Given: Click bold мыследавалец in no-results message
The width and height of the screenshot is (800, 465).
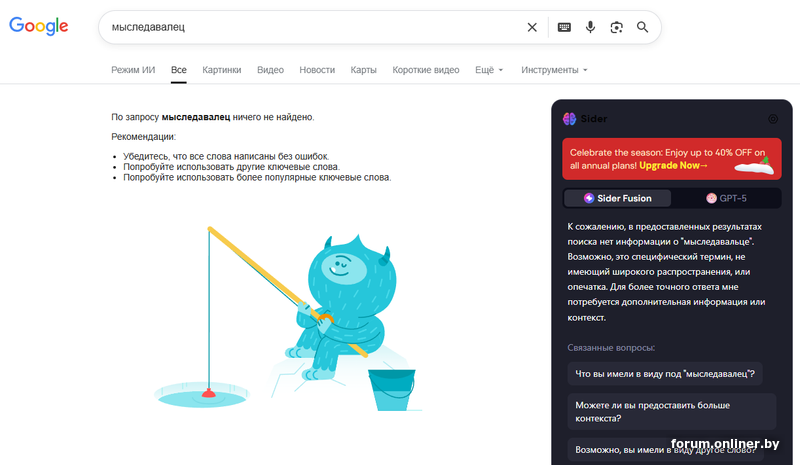Looking at the screenshot, I should (196, 117).
